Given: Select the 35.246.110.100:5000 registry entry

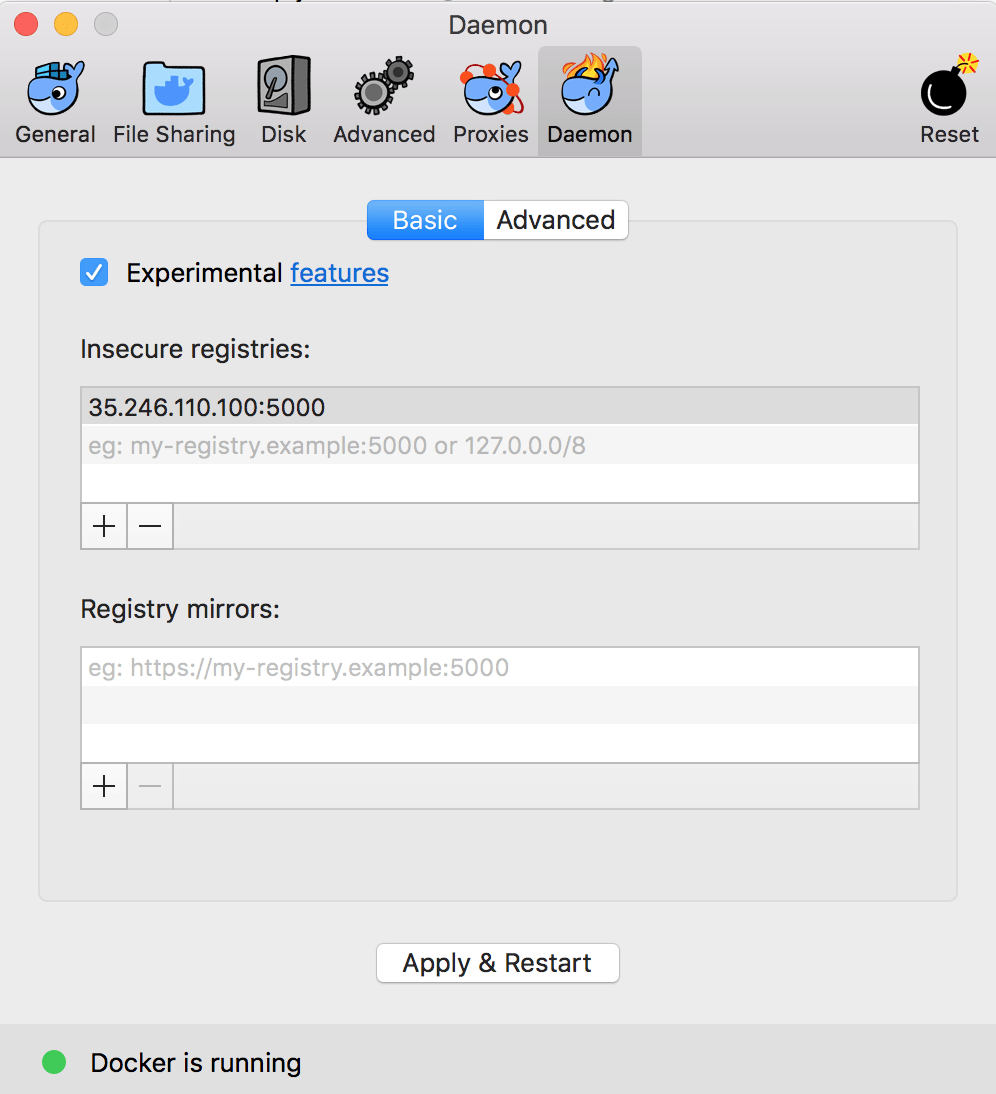Looking at the screenshot, I should tap(500, 407).
